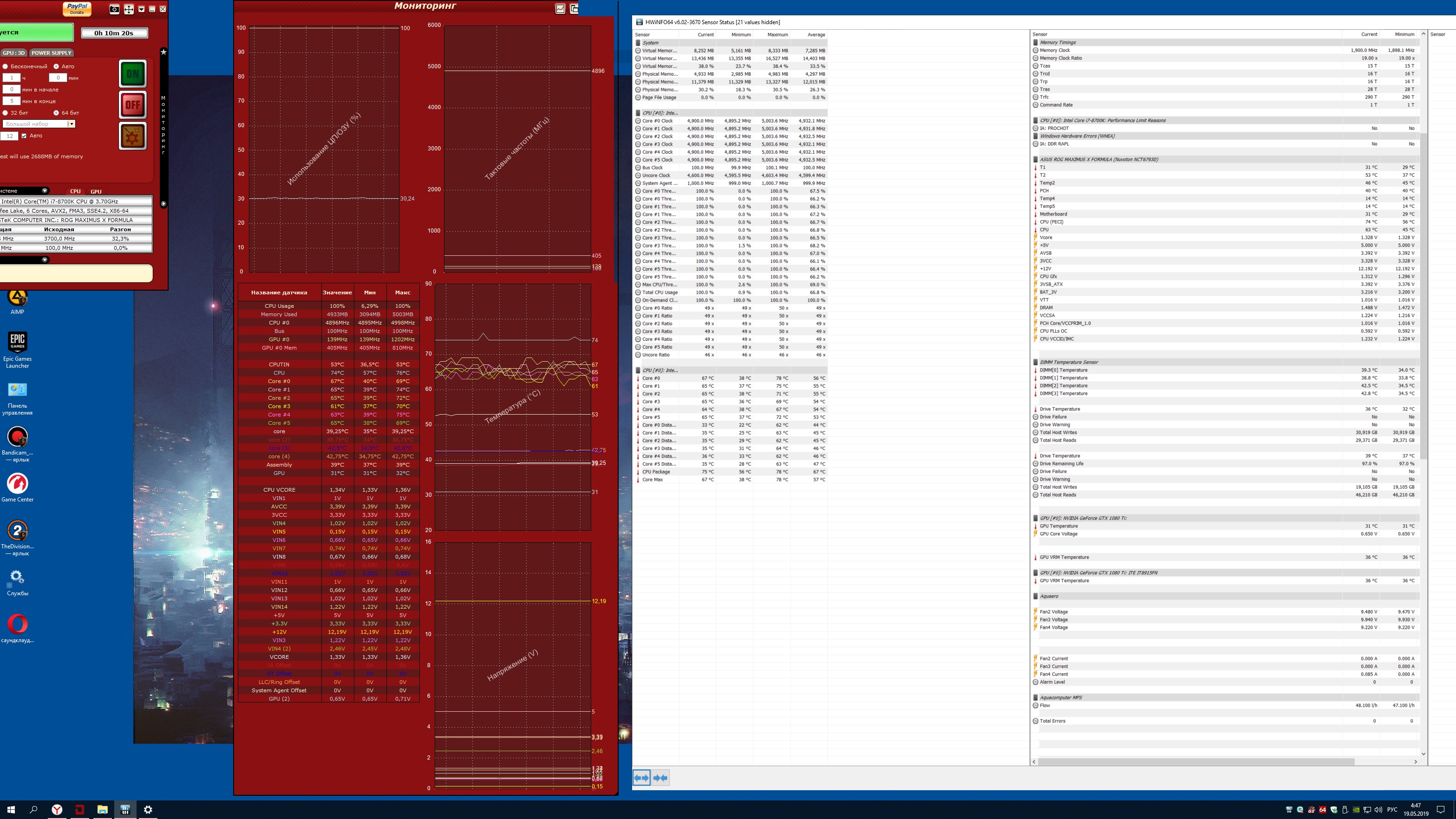Viewport: 1456px width, 819px height.
Task: Open the Большой набор dropdown
Action: click(x=71, y=124)
